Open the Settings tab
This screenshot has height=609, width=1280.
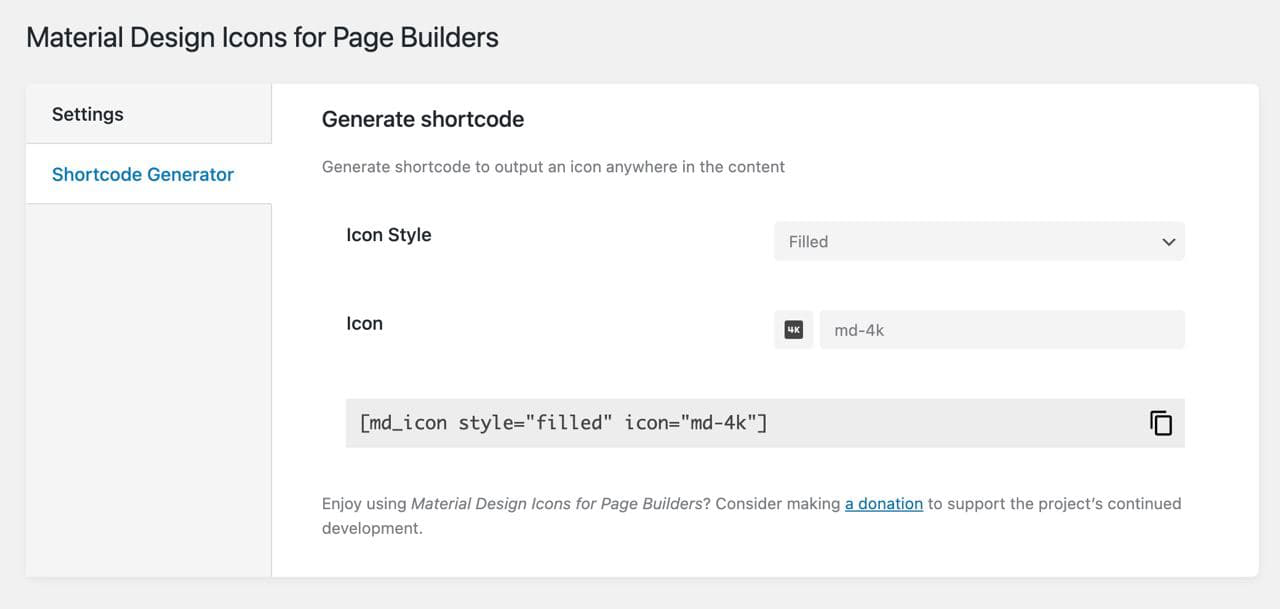click(88, 114)
